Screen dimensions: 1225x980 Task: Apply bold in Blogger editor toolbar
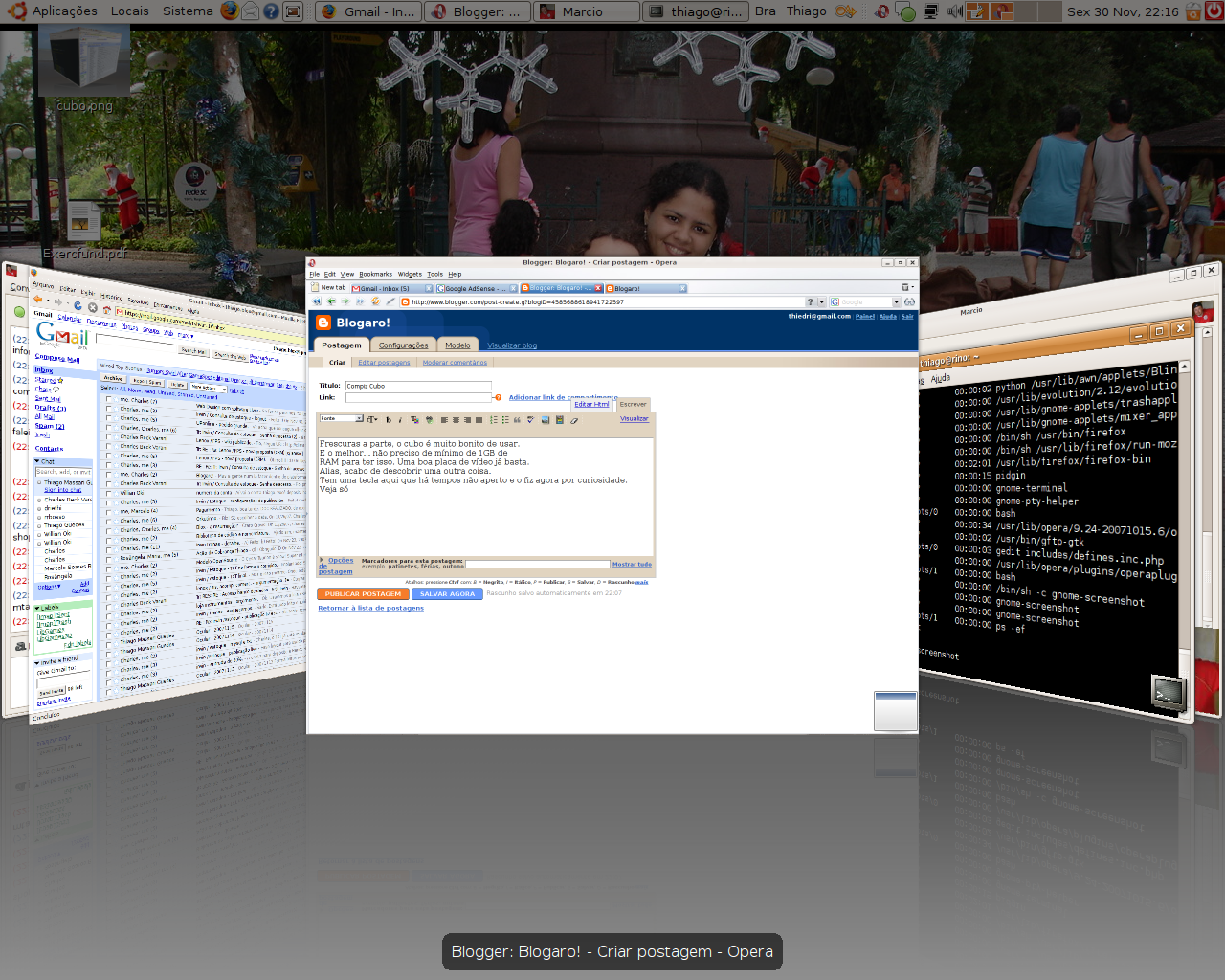click(x=389, y=420)
